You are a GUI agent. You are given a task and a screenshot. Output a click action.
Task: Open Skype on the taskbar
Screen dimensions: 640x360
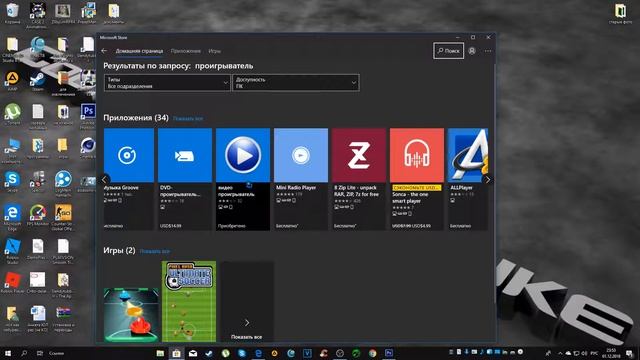(242, 353)
